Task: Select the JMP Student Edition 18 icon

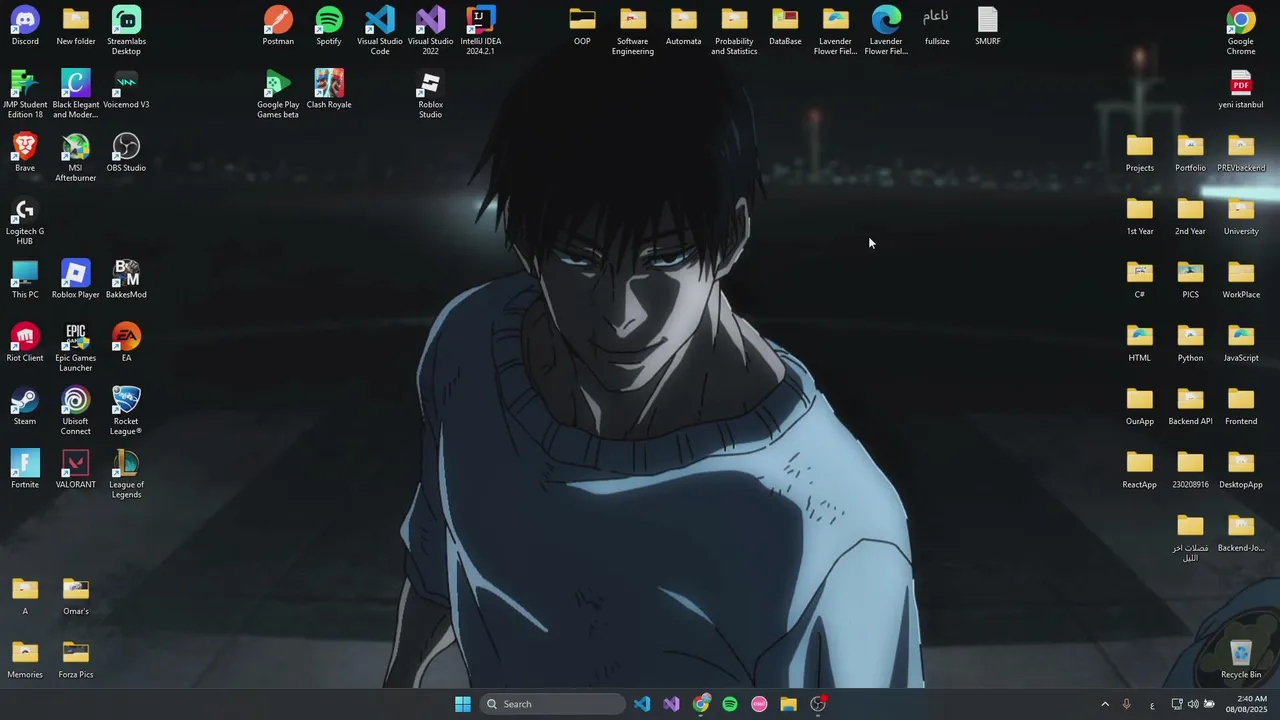Action: pyautogui.click(x=25, y=94)
